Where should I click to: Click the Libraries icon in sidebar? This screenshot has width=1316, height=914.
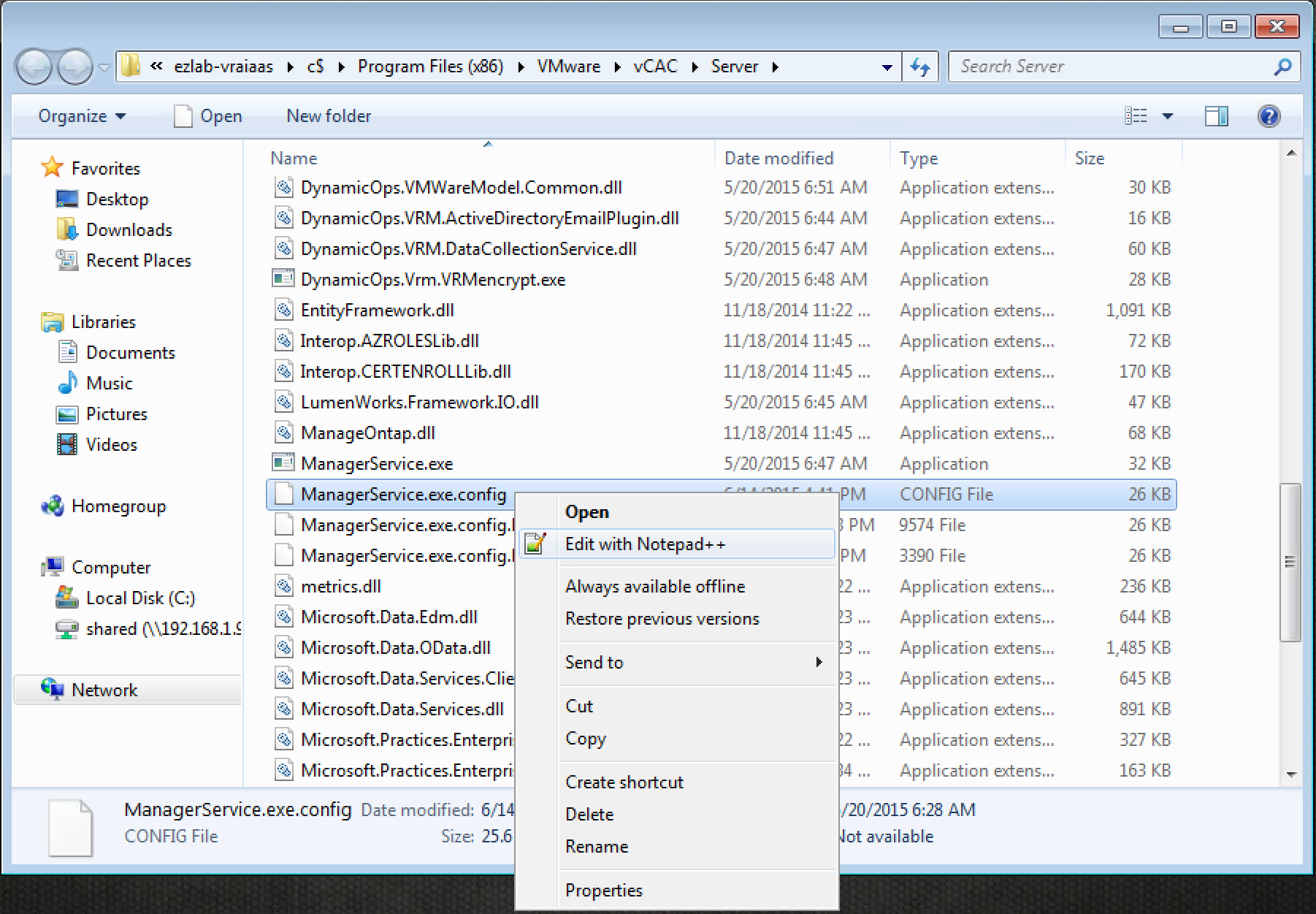tap(52, 321)
